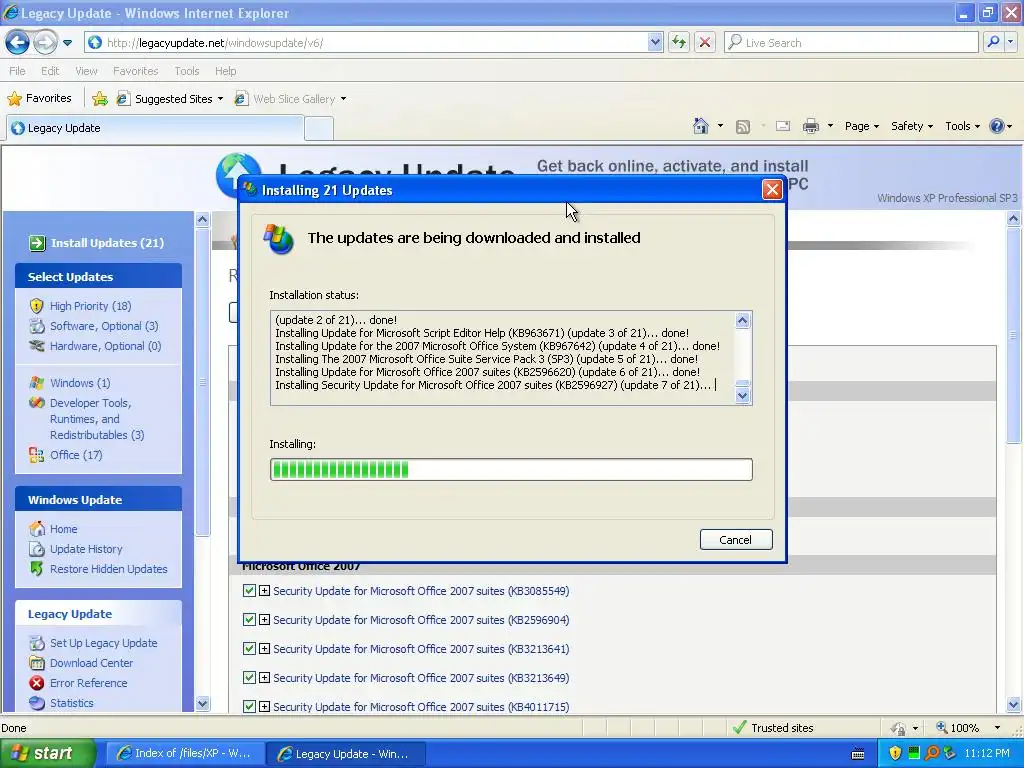Go forward with the browser Forward arrow
Image resolution: width=1024 pixels, height=768 pixels.
coord(44,43)
